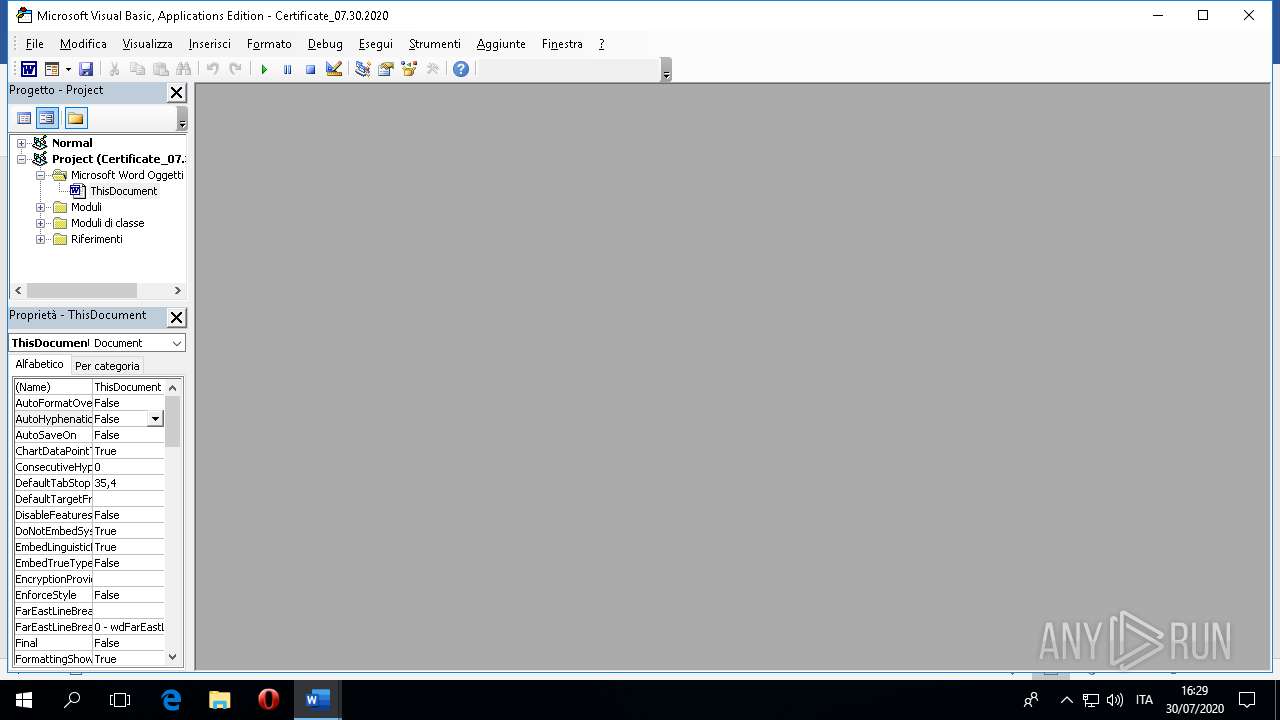
Task: Click the Break pause icon
Action: coord(287,69)
